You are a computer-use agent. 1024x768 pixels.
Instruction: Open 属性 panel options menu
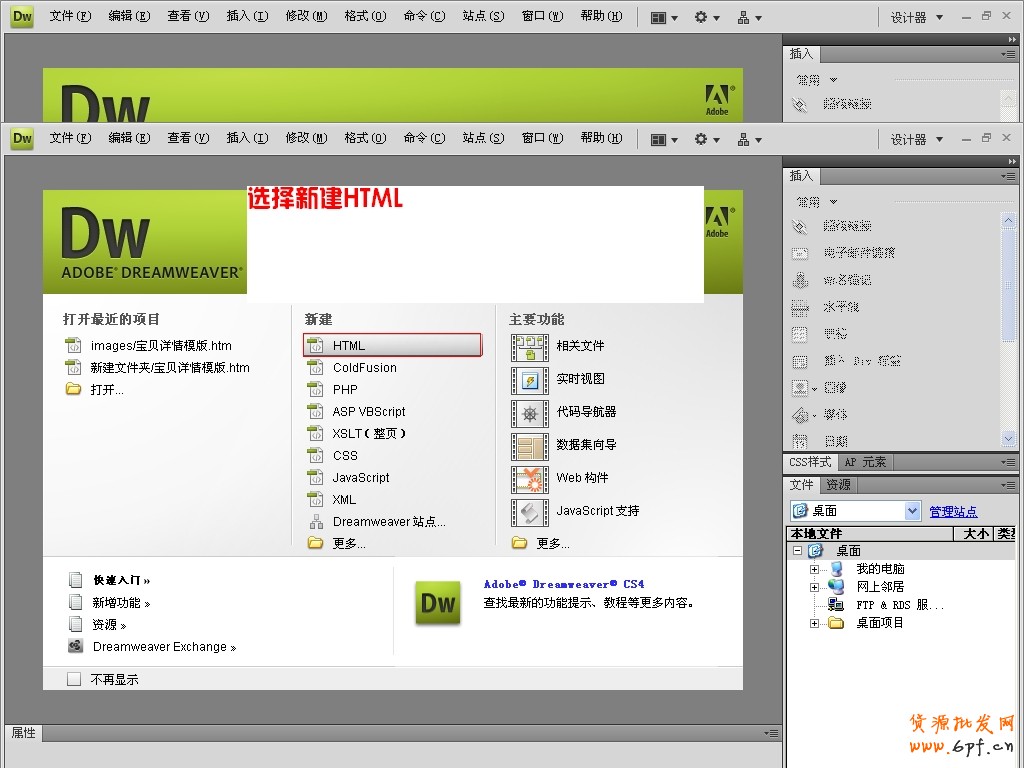click(x=771, y=733)
